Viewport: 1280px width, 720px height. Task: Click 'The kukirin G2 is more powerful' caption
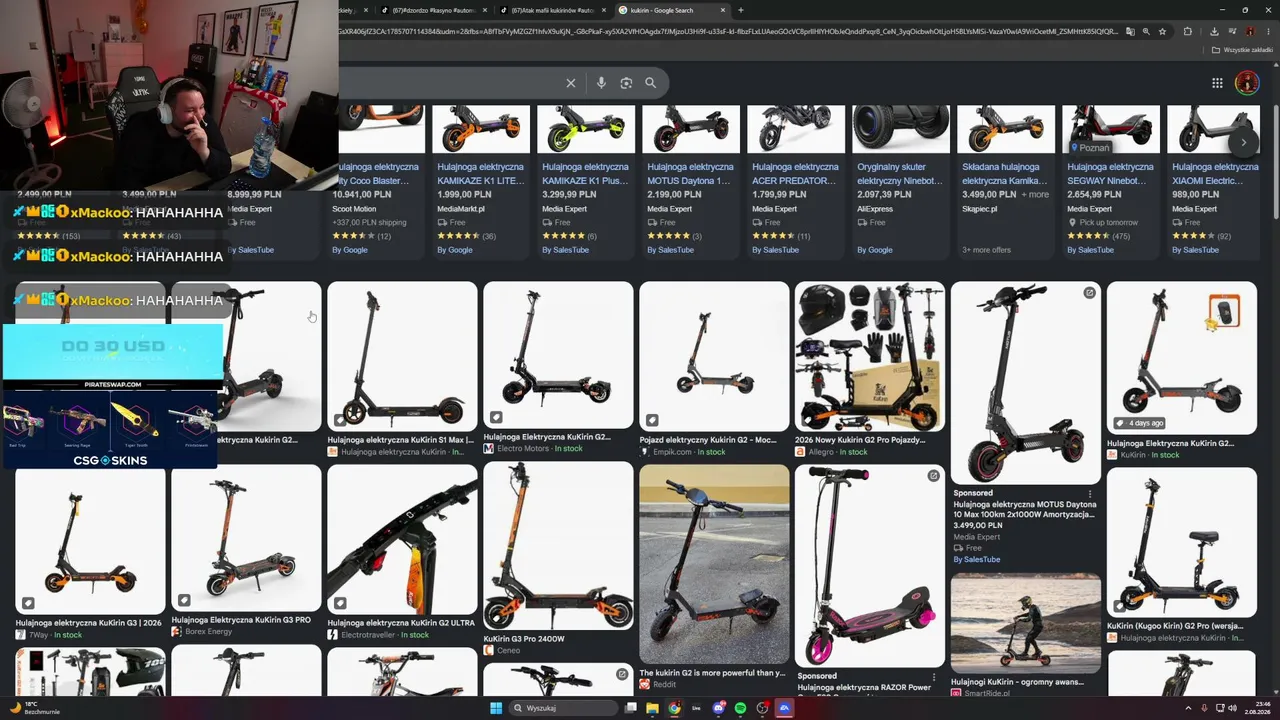[713, 673]
